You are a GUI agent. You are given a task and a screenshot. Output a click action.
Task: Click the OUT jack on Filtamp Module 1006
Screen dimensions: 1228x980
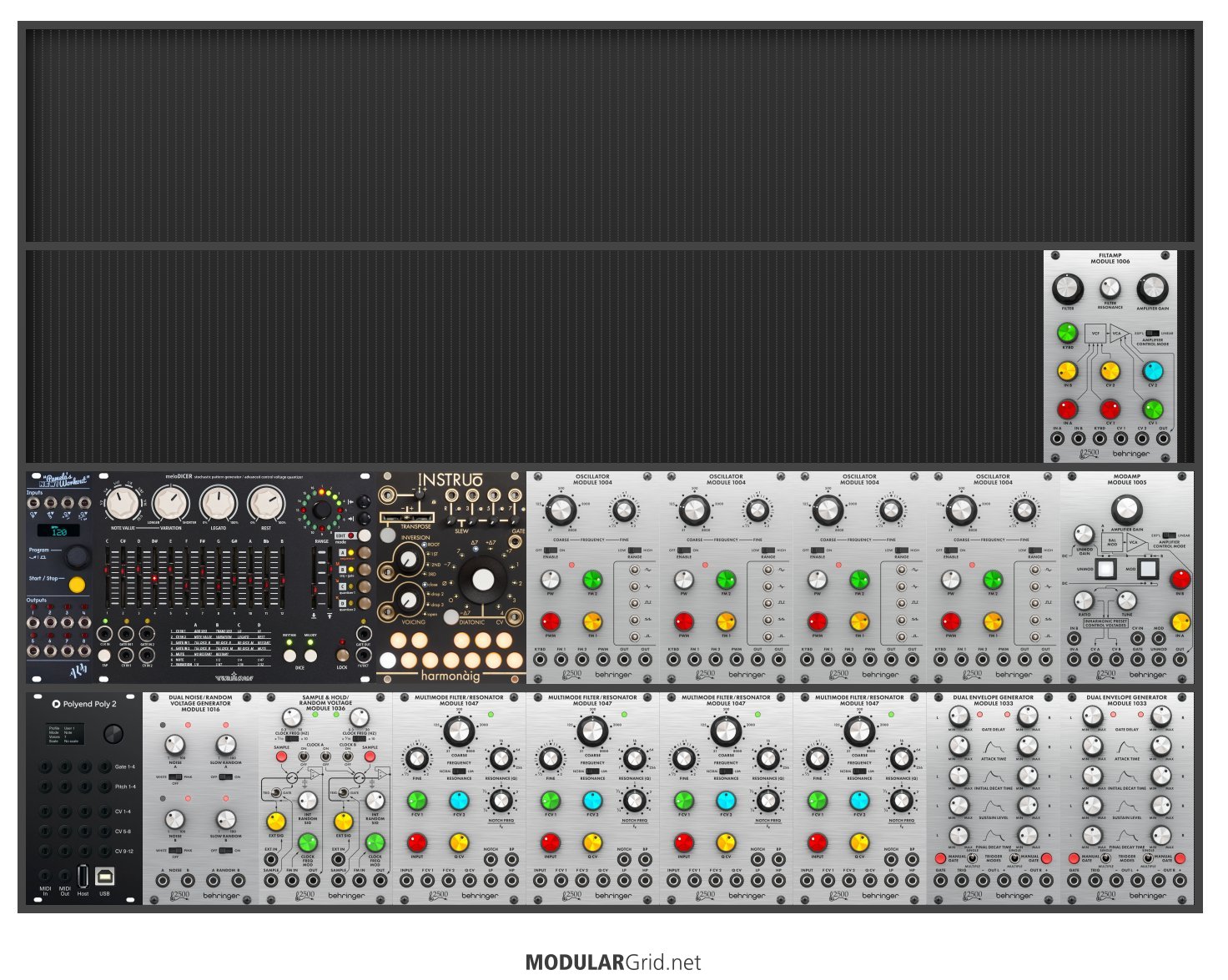(1163, 440)
